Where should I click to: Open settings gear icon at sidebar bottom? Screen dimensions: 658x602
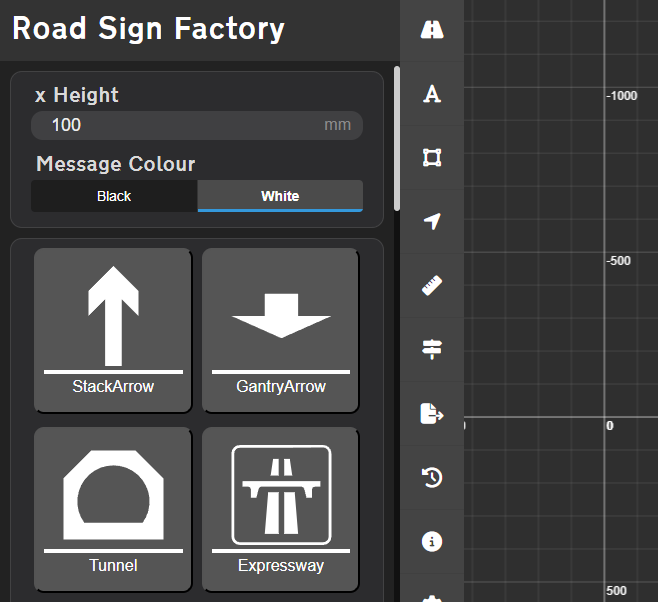pos(432,596)
